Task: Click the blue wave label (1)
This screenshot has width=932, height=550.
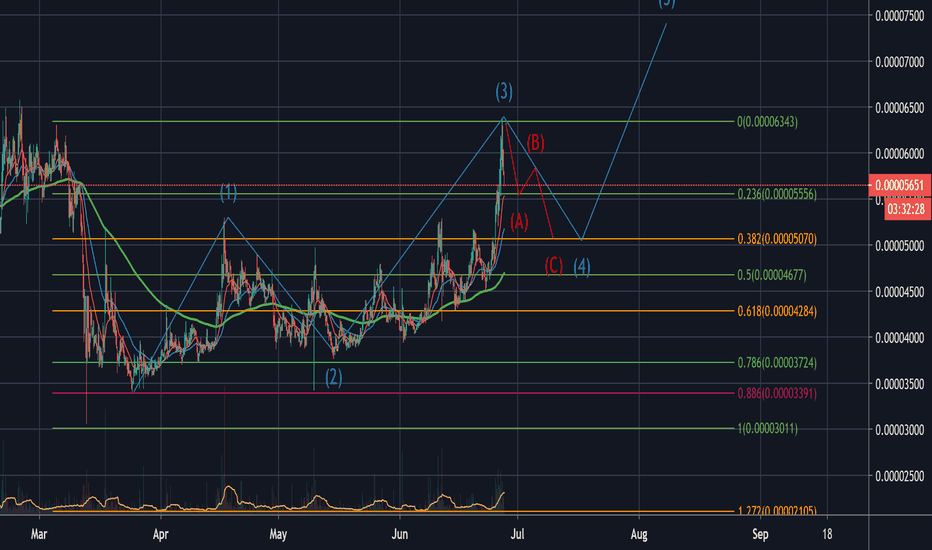Action: click(x=228, y=193)
